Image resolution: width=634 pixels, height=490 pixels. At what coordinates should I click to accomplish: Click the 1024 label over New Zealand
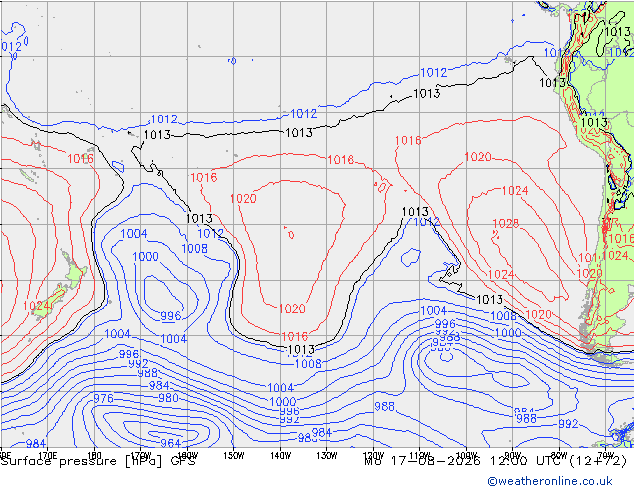click(x=37, y=306)
